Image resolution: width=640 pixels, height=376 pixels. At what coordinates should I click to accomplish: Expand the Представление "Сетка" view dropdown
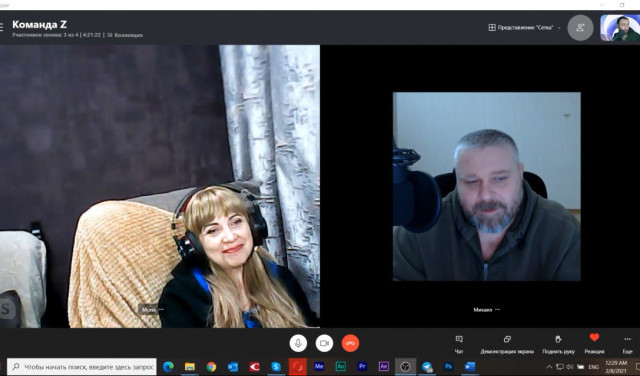(524, 27)
